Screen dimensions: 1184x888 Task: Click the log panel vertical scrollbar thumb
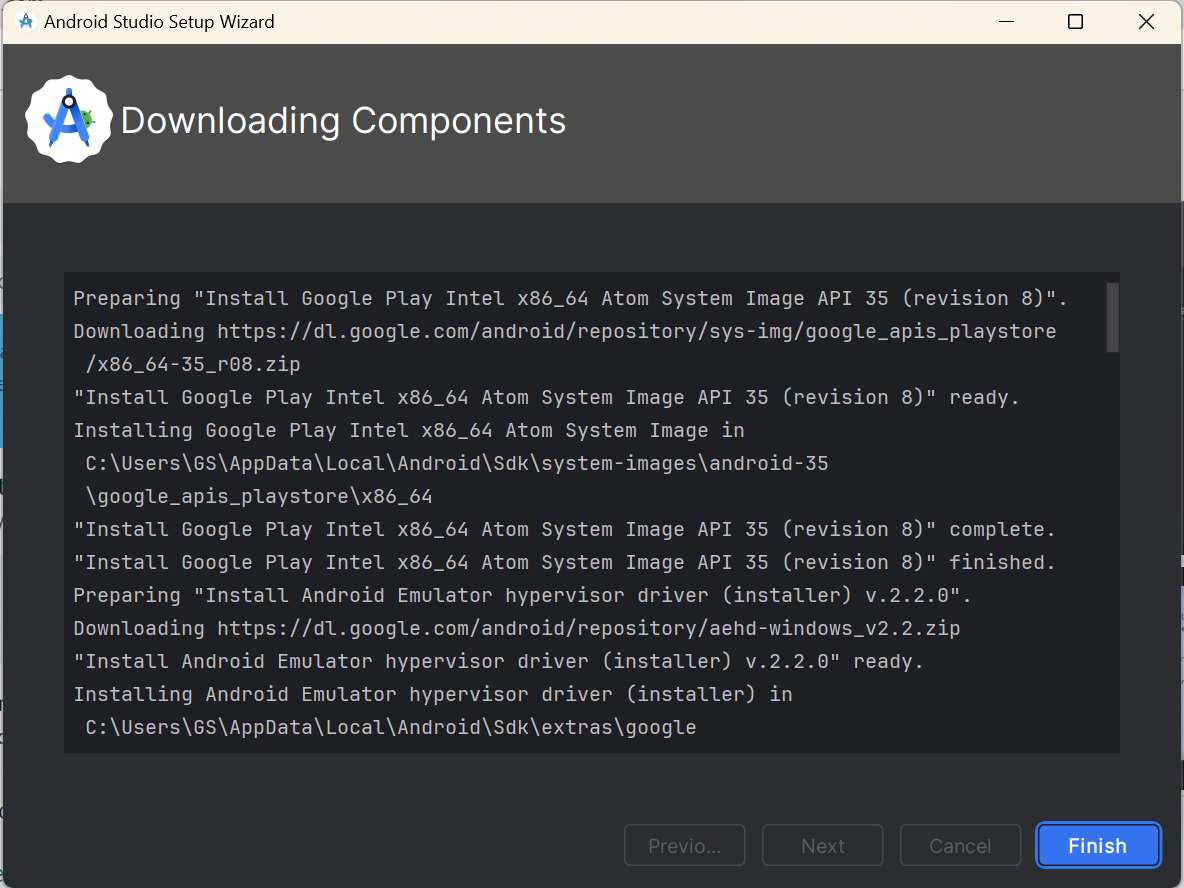(1112, 317)
